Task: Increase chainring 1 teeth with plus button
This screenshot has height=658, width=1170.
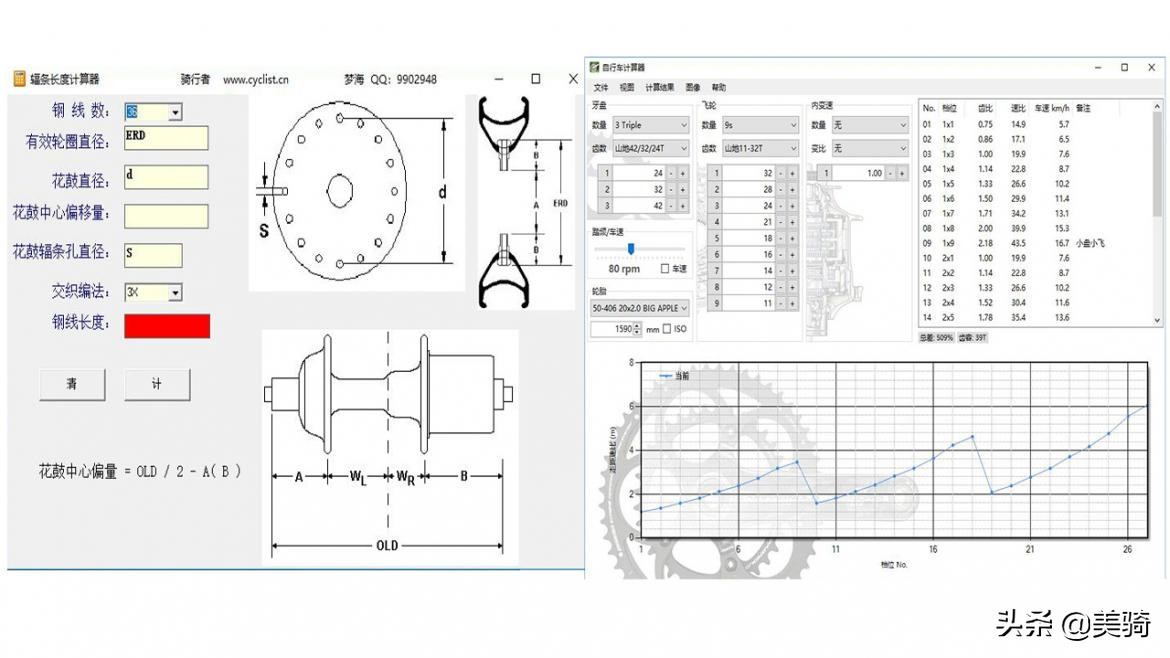Action: pos(683,173)
